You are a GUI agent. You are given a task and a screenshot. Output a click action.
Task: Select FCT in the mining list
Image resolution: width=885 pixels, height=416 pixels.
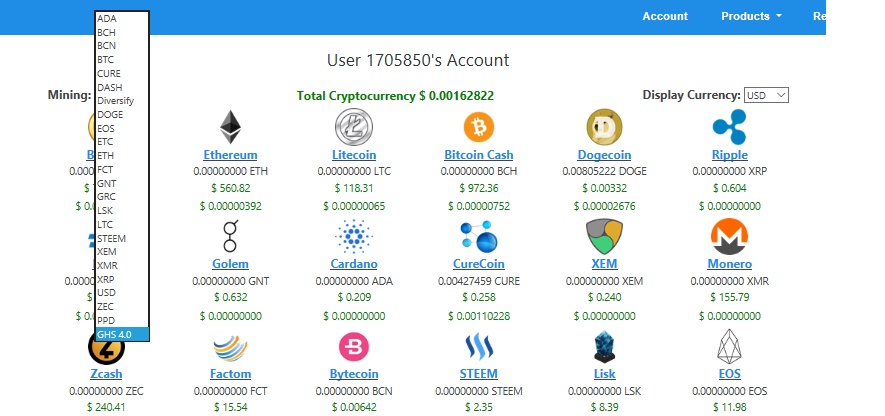coord(121,169)
